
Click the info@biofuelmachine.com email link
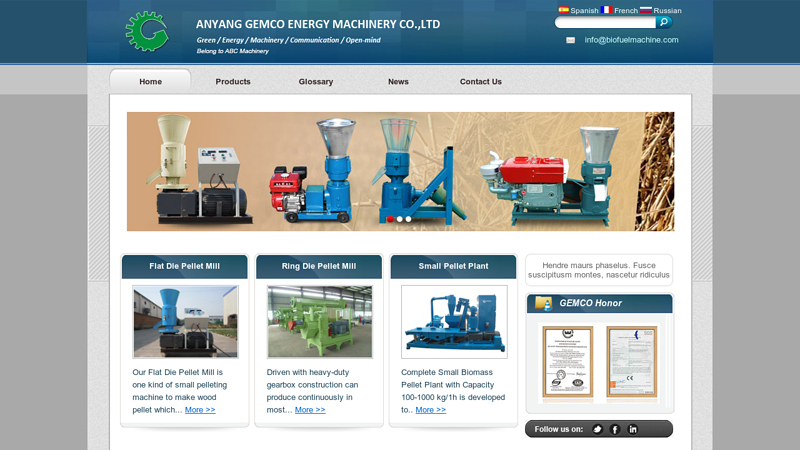pyautogui.click(x=632, y=40)
